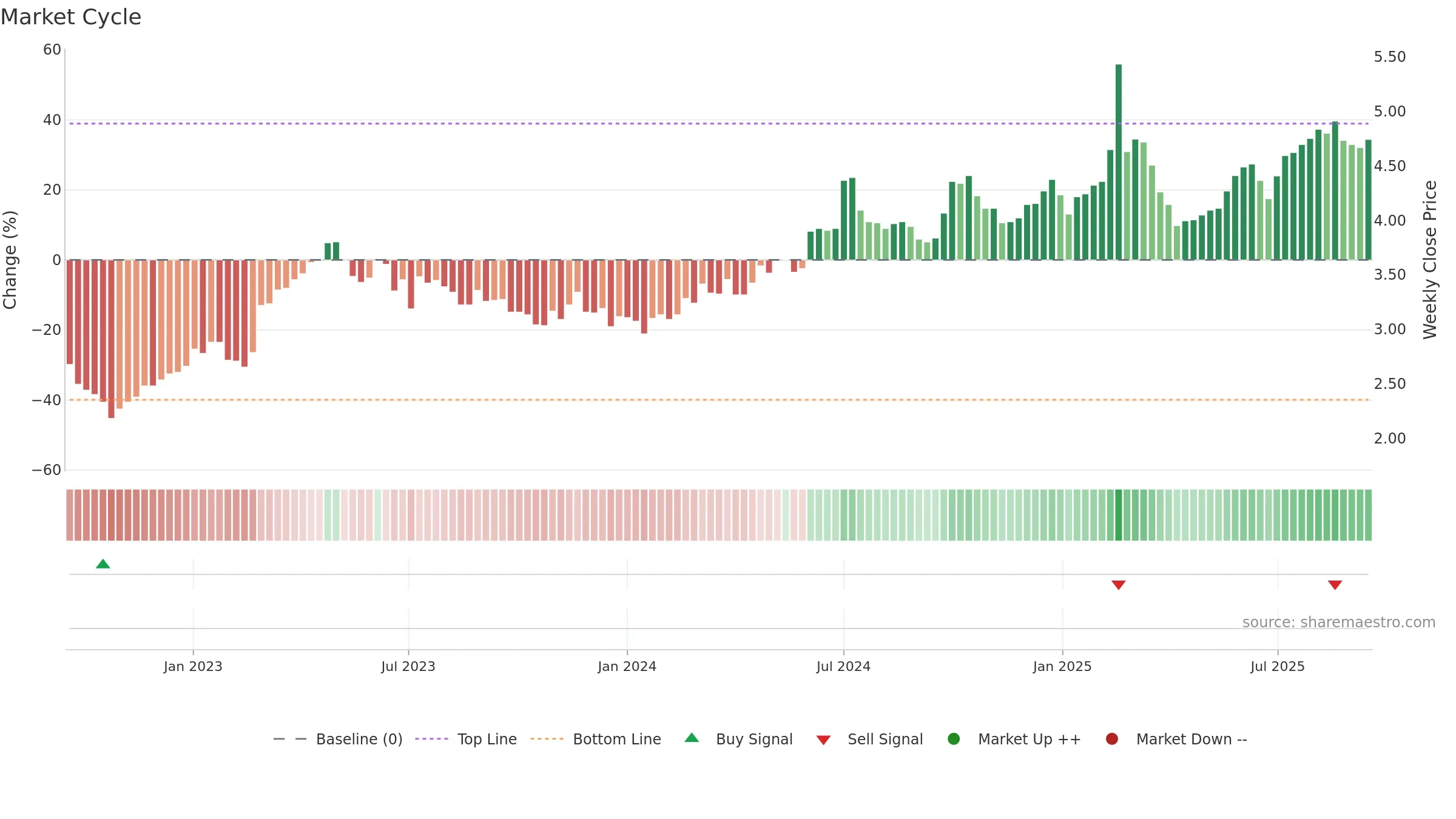This screenshot has width=1456, height=819.
Task: Click the tallest green spike bar
Action: pos(1119,162)
